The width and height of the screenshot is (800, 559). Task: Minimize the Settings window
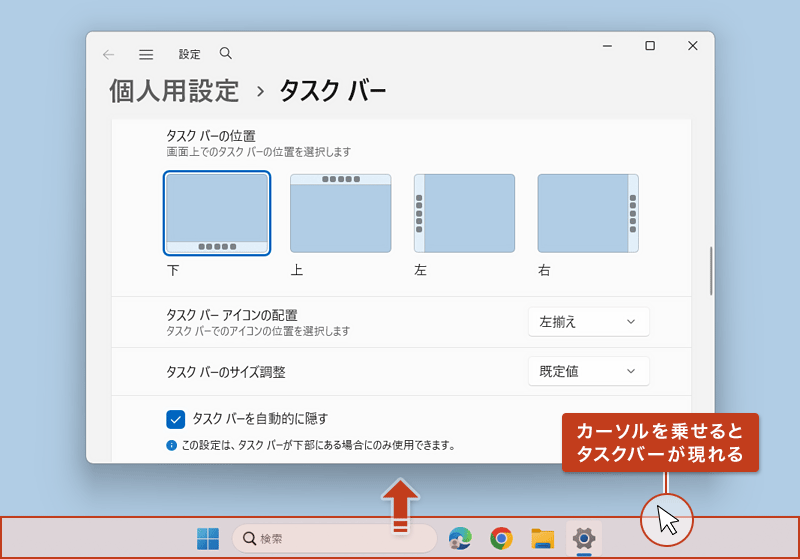[x=607, y=46]
